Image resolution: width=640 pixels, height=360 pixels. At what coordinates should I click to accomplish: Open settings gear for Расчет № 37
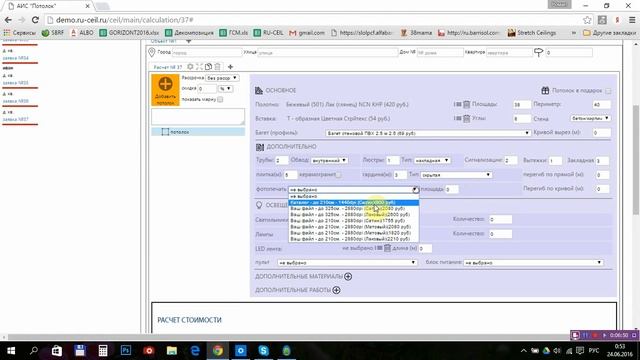point(190,67)
